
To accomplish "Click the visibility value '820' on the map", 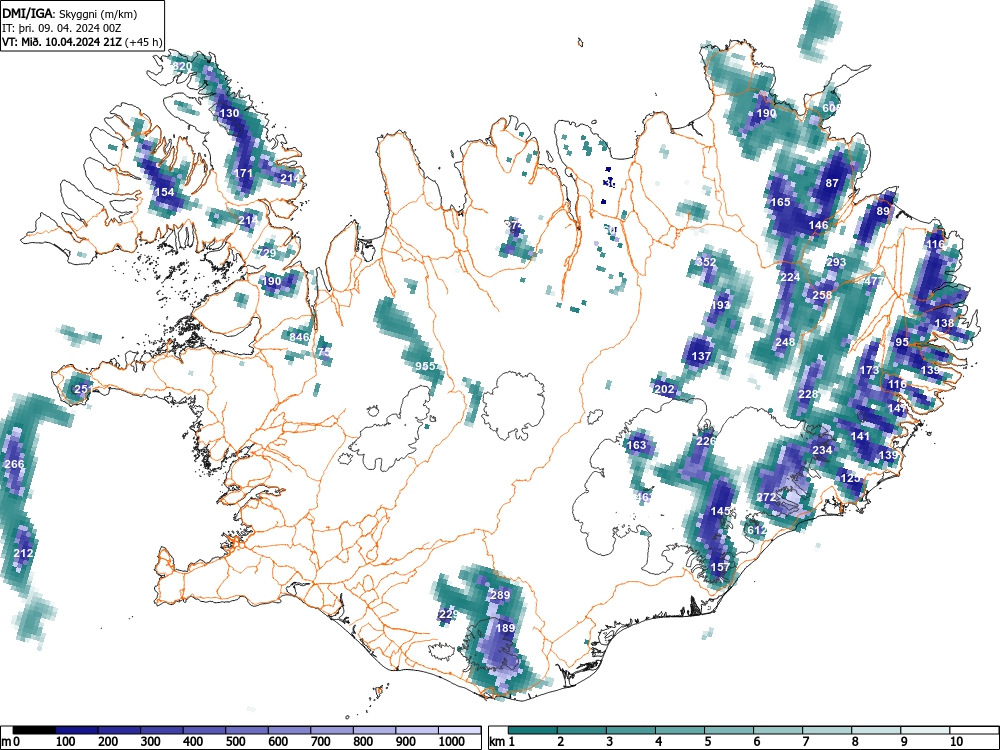I will pyautogui.click(x=182, y=66).
